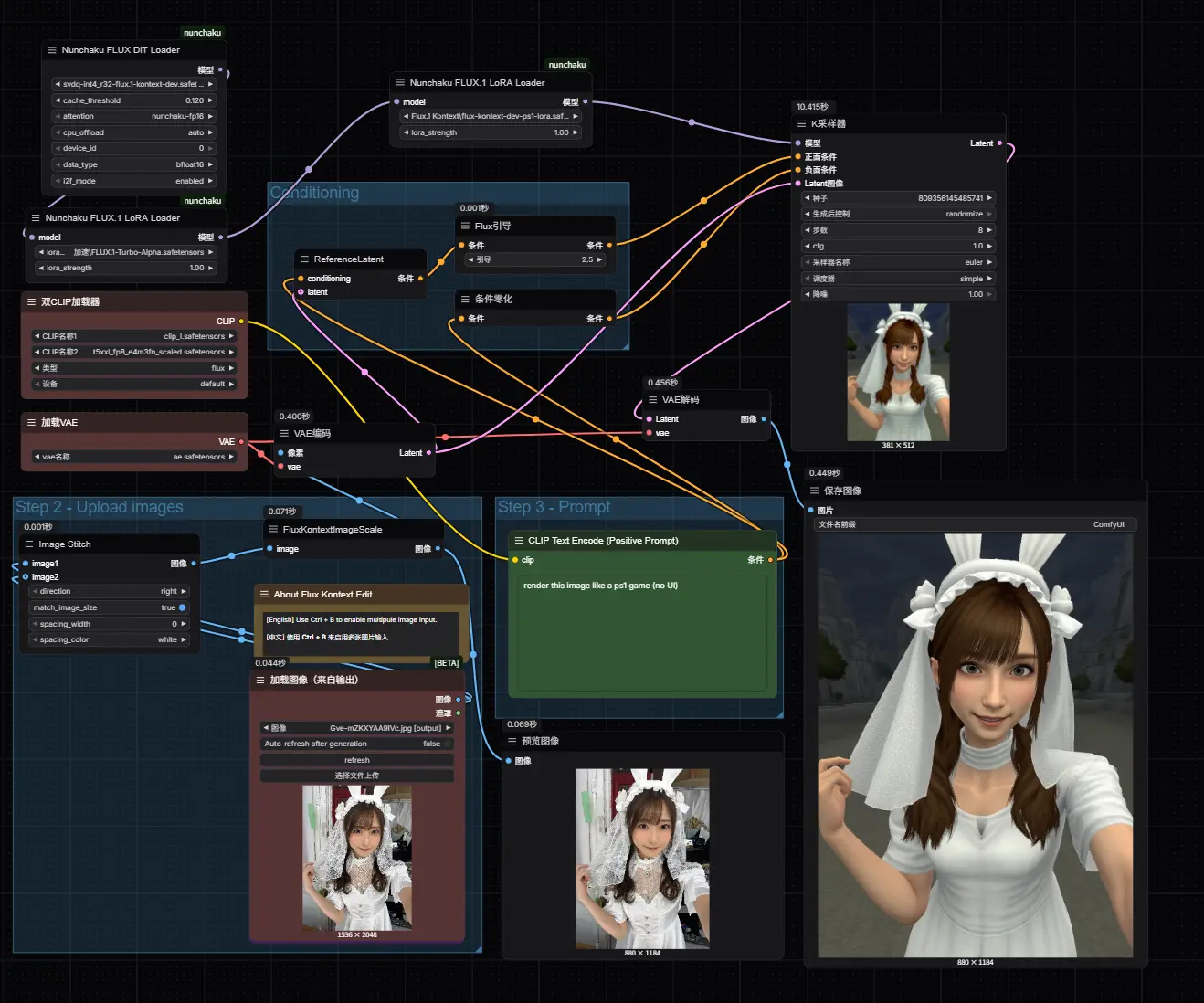
Task: Click the title icon of K采样器 node
Action: 801,124
